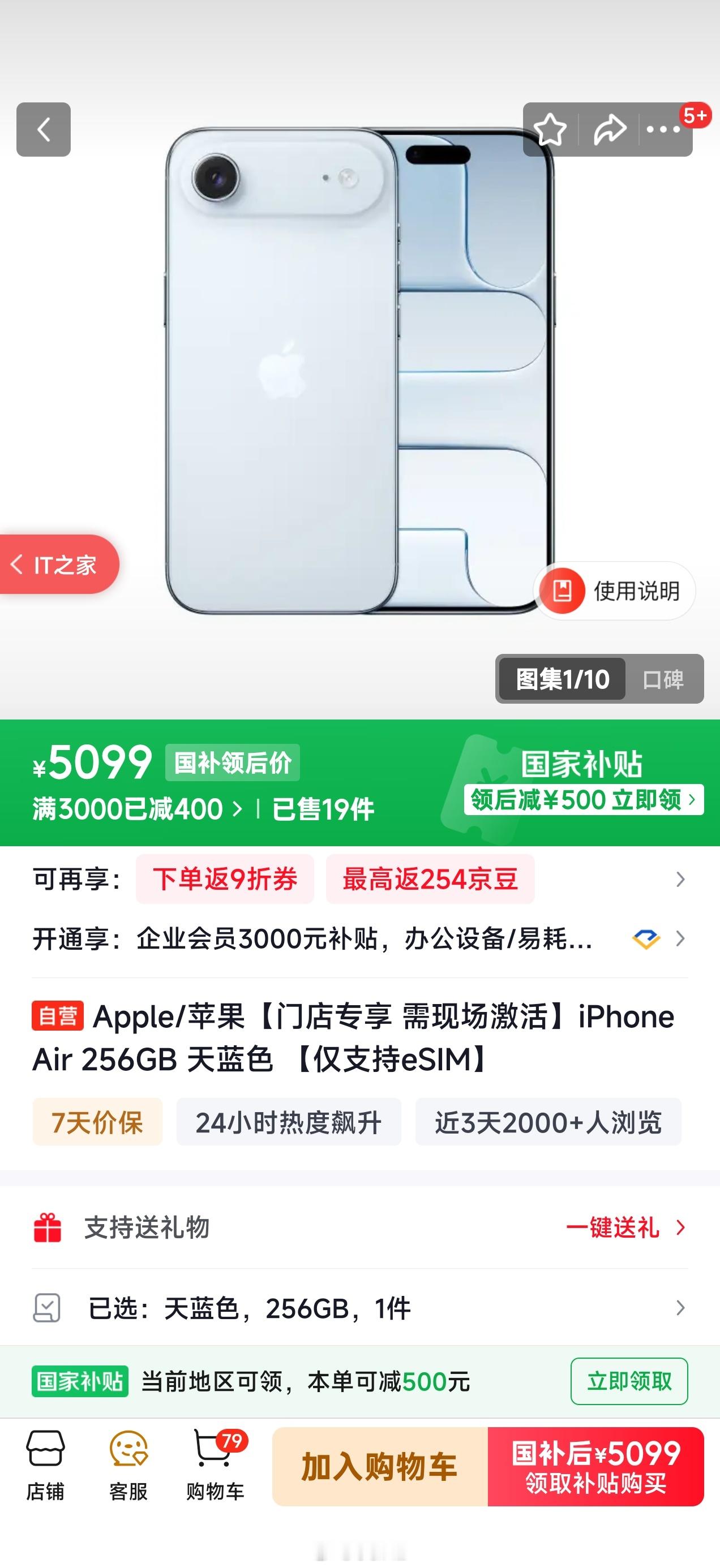The width and height of the screenshot is (720, 1568).
Task: Return to IT之家 app pill
Action: coord(59,565)
